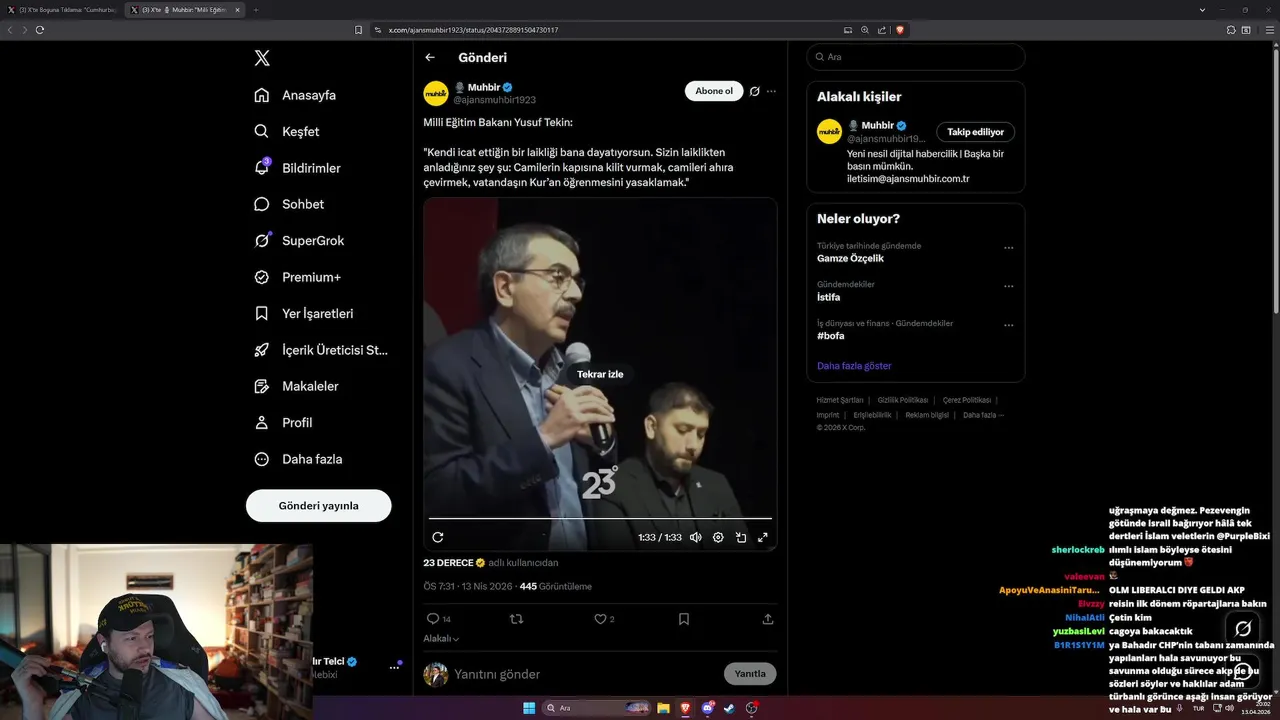Click Grok icon next to Abone ol

click(x=754, y=91)
